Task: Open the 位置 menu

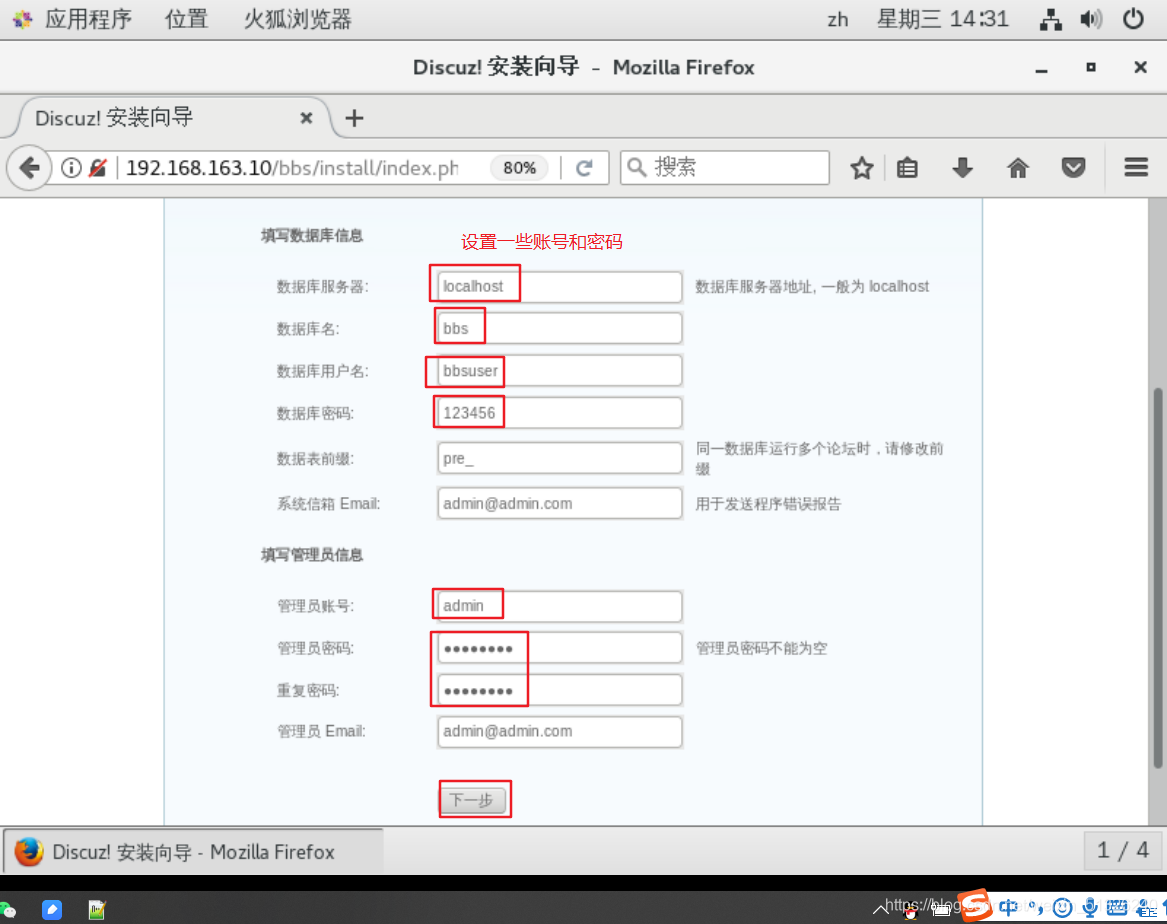Action: (x=186, y=19)
